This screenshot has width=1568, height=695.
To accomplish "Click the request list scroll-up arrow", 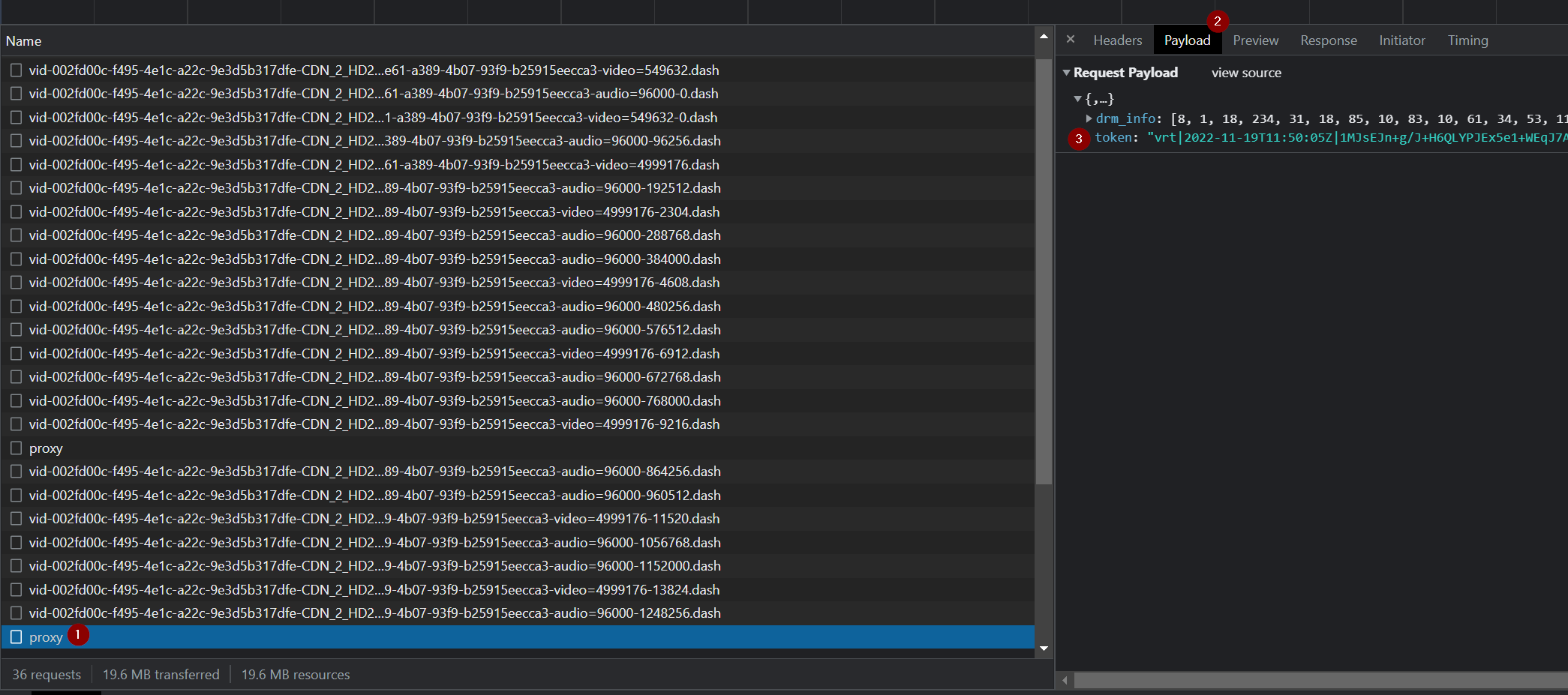I will pos(1044,36).
